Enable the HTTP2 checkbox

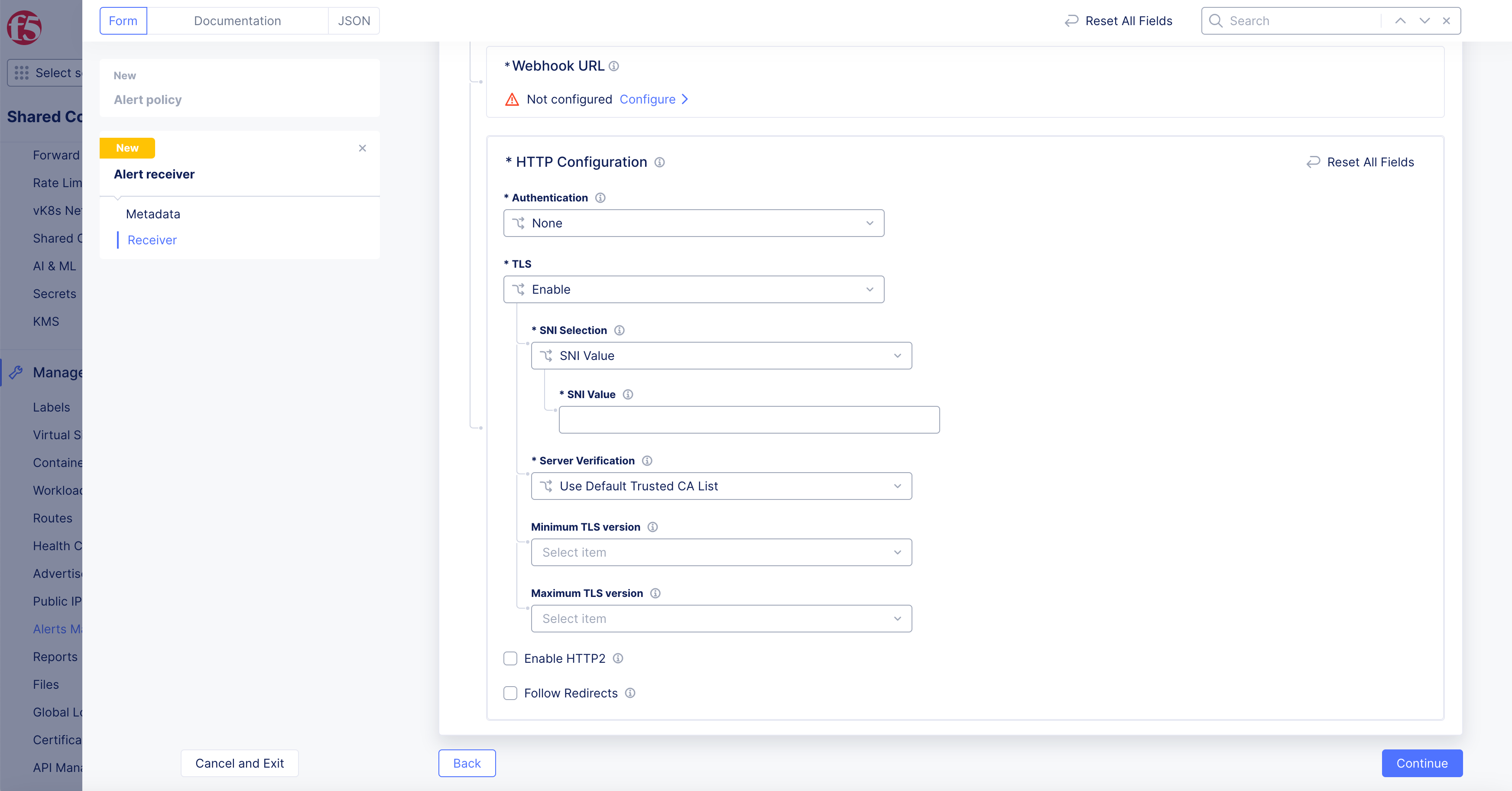(510, 658)
